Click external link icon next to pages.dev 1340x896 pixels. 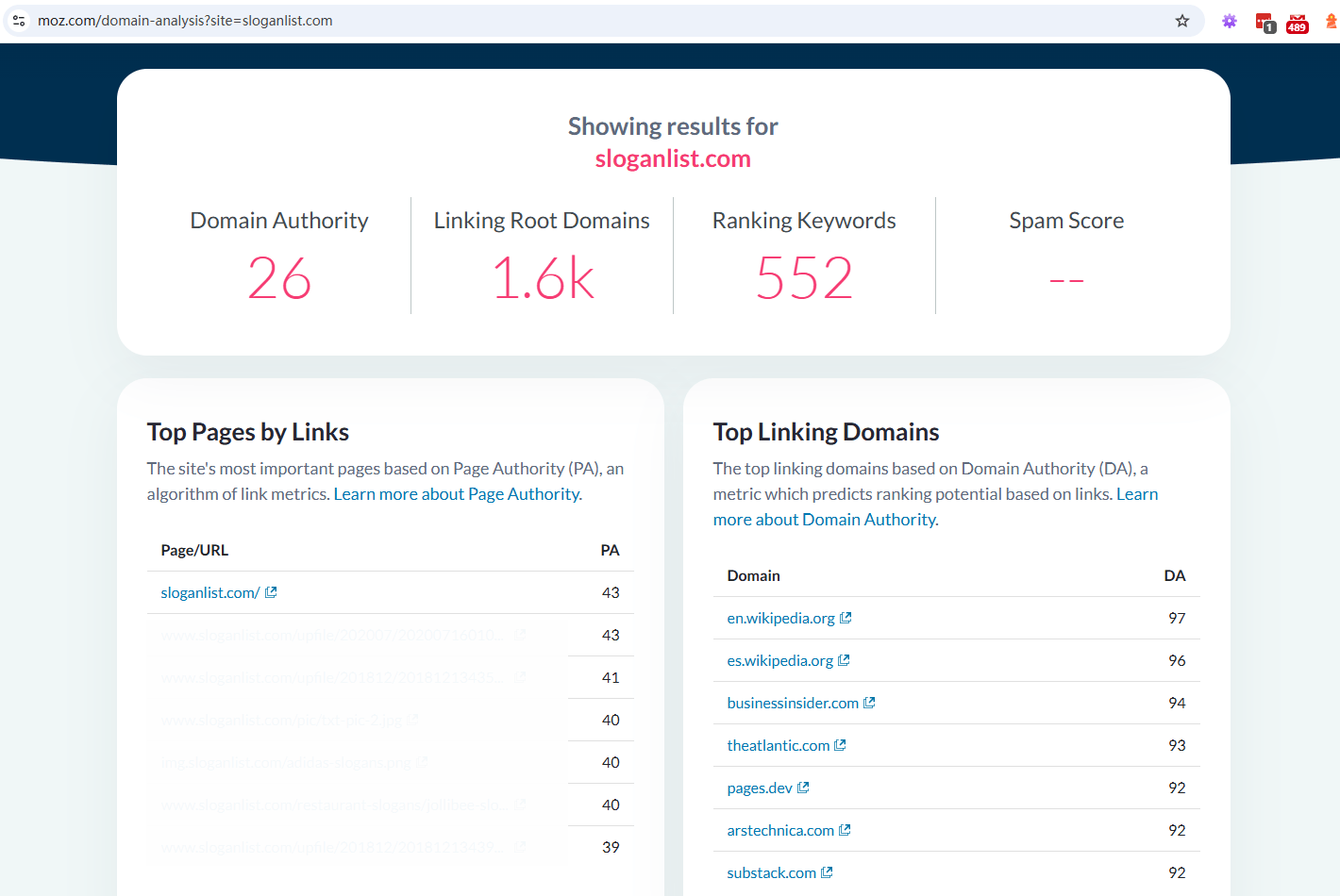point(803,788)
